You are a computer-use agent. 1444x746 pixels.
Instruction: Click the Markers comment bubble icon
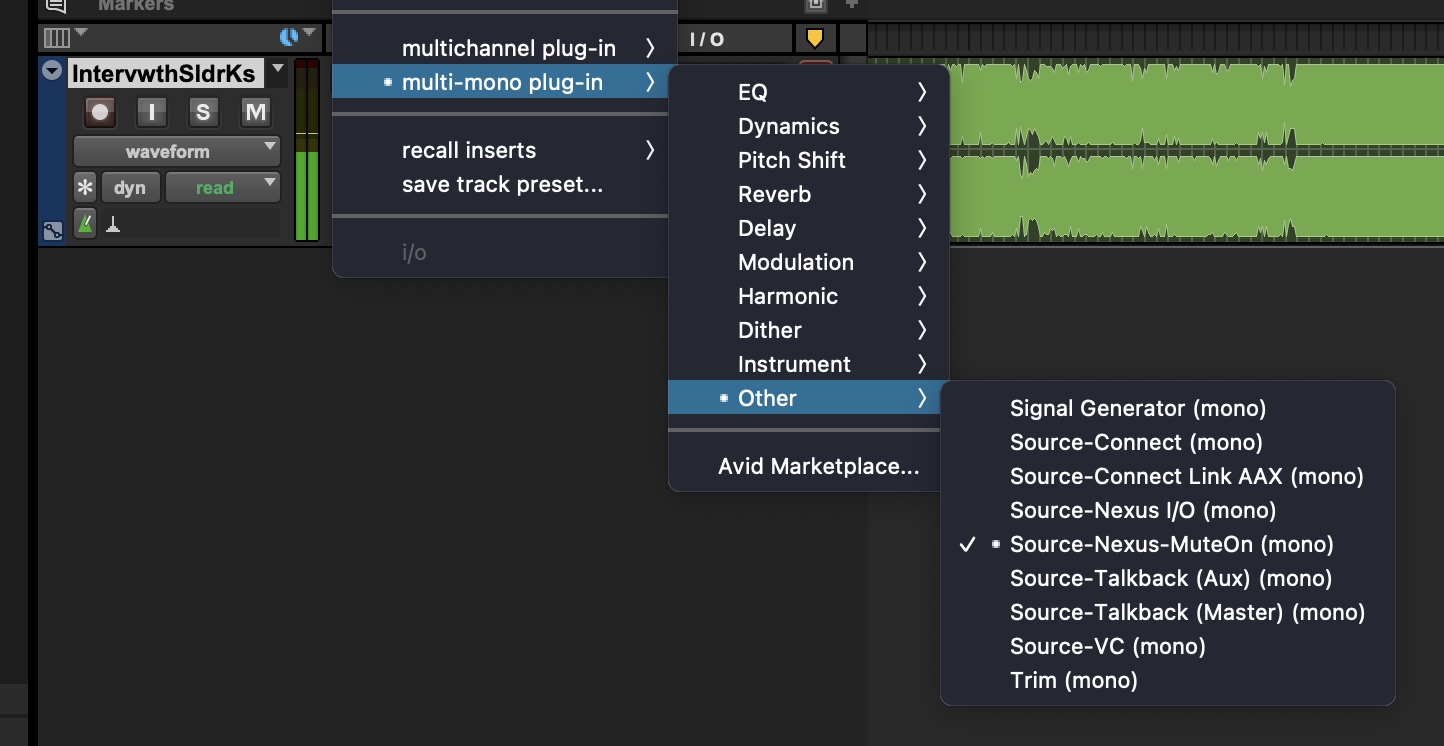point(56,6)
